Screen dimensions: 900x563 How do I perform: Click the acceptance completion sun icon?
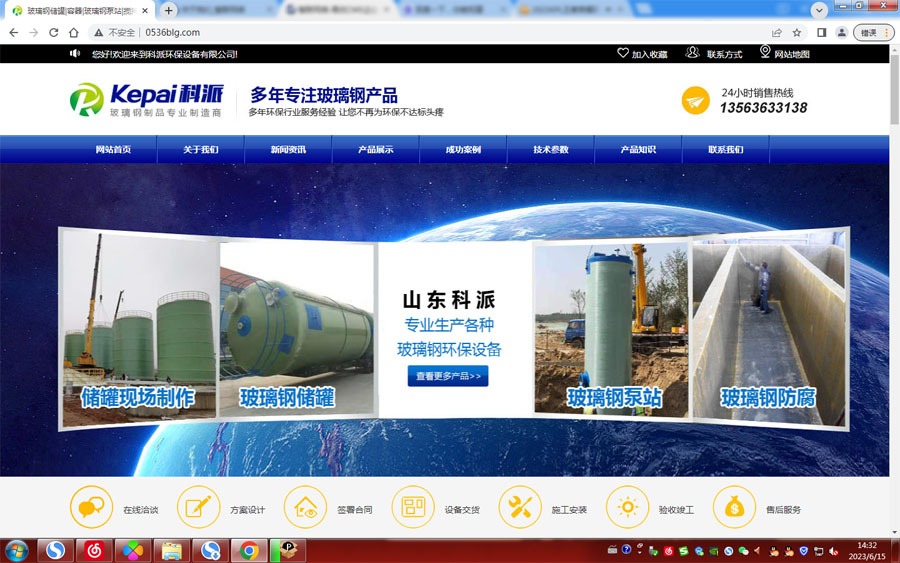click(x=627, y=507)
